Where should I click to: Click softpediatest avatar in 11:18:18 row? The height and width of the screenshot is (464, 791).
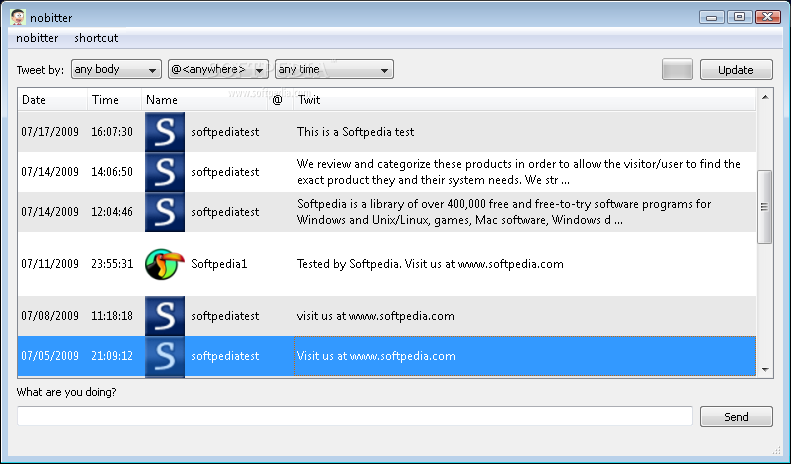click(165, 316)
